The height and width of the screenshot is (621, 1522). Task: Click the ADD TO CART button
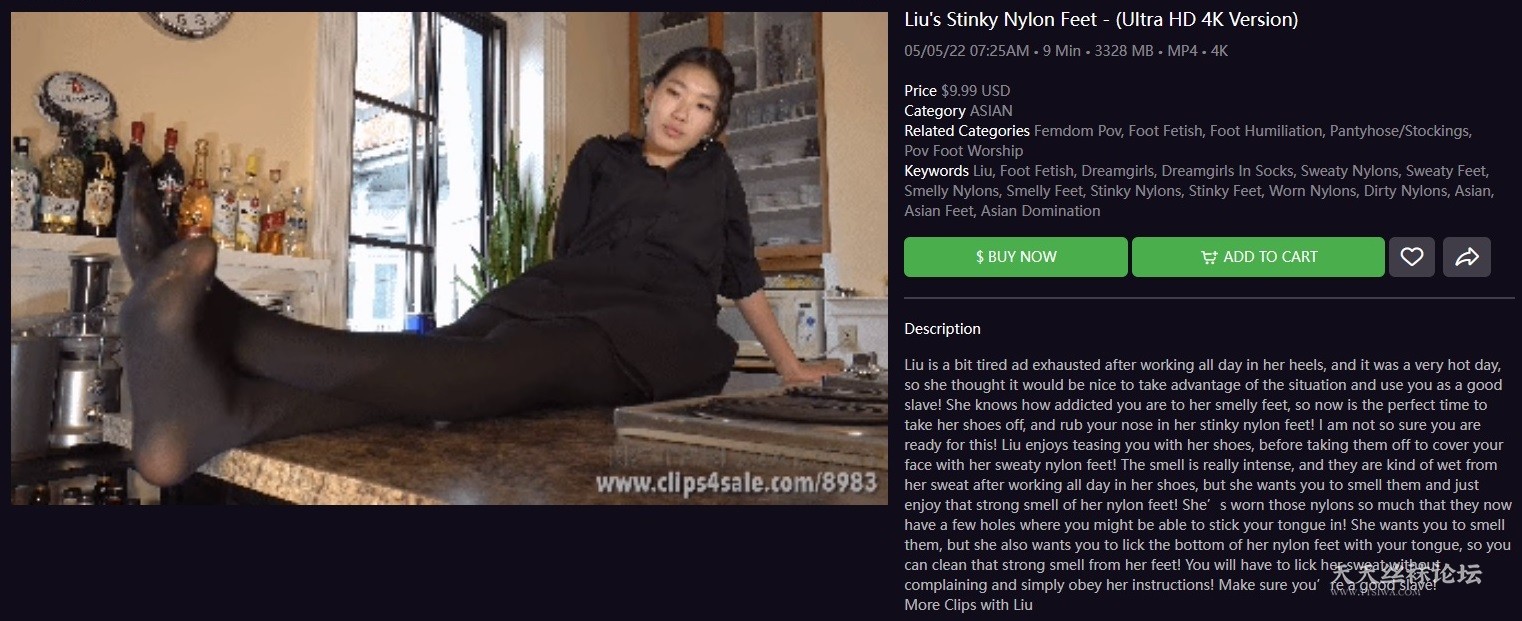click(1258, 257)
